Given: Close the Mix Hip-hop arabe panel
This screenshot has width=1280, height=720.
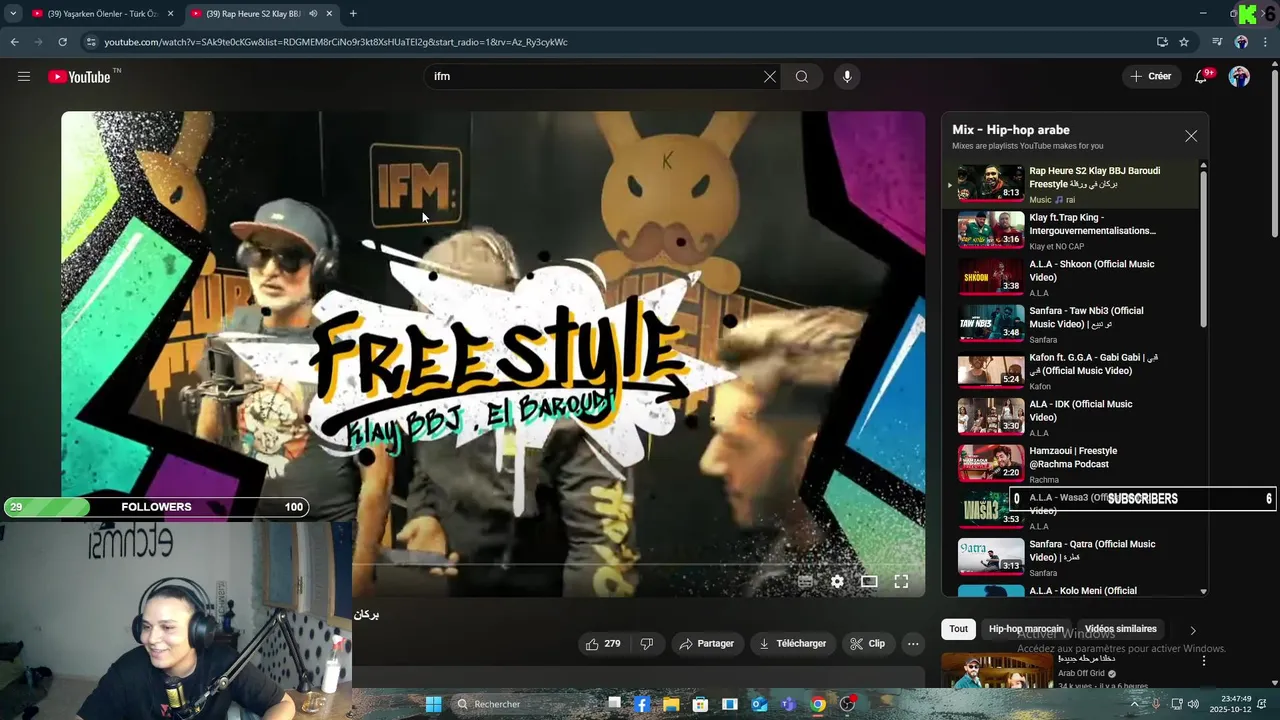Looking at the screenshot, I should click(1191, 136).
